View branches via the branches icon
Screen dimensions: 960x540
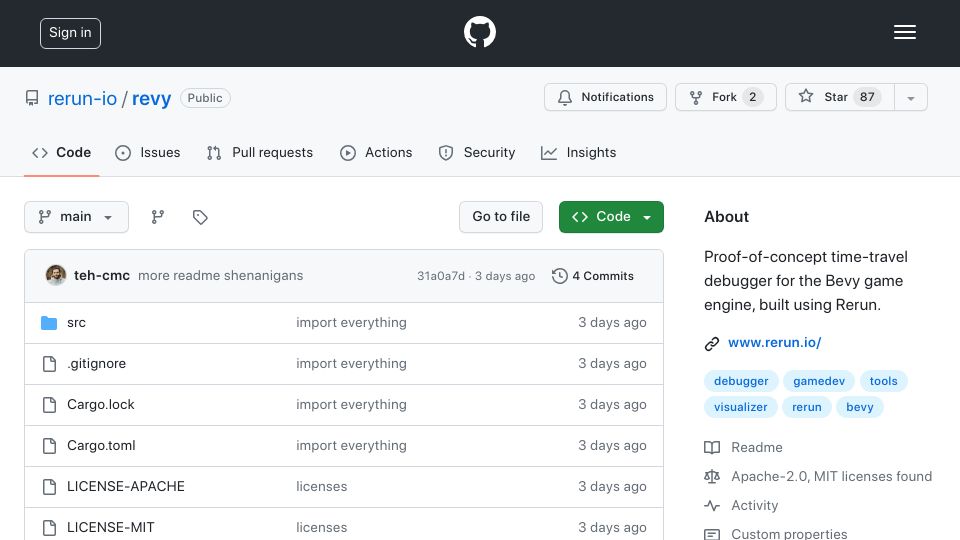click(x=158, y=217)
